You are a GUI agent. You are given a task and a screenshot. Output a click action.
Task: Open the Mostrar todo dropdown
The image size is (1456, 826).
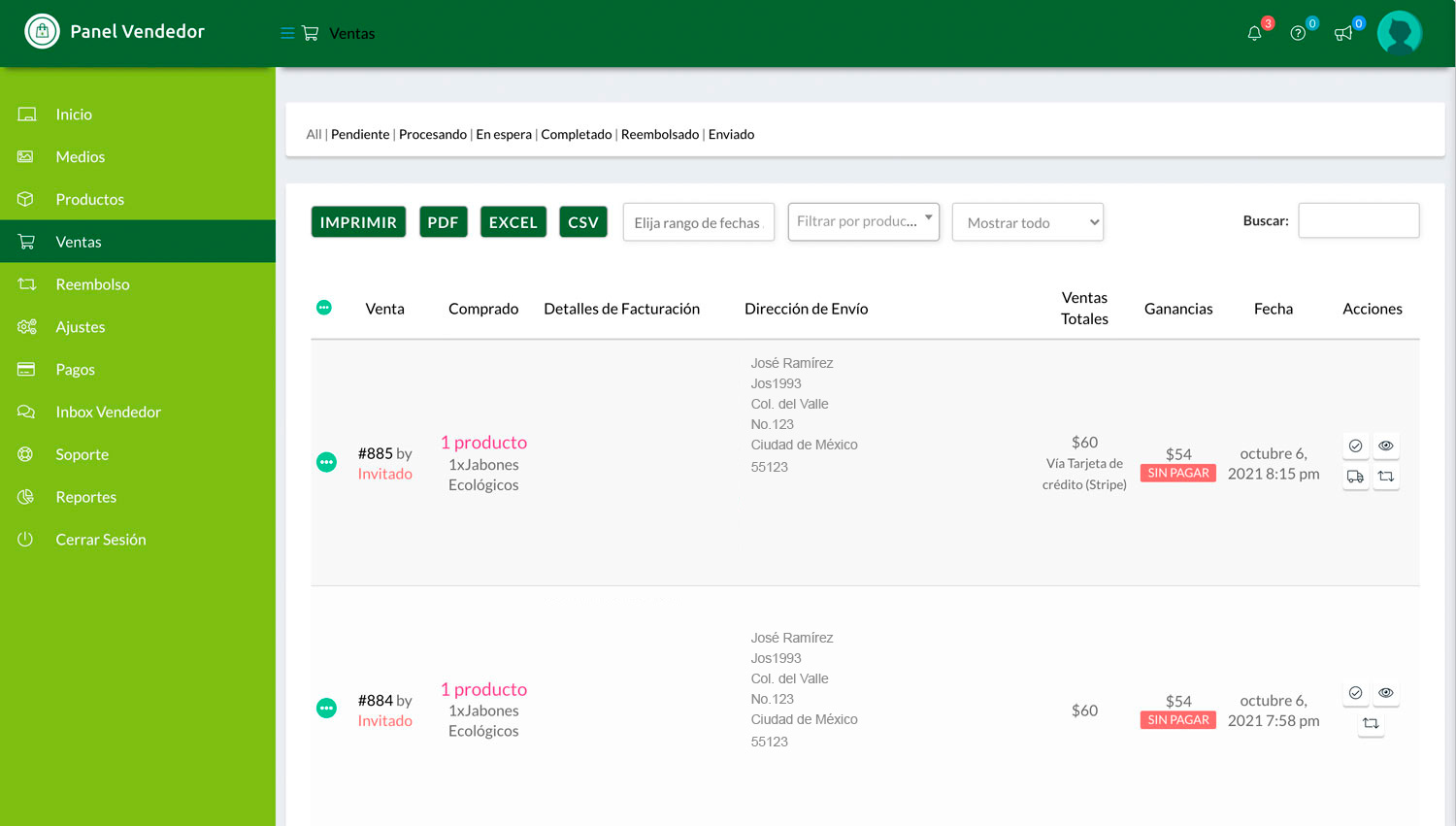1028,222
